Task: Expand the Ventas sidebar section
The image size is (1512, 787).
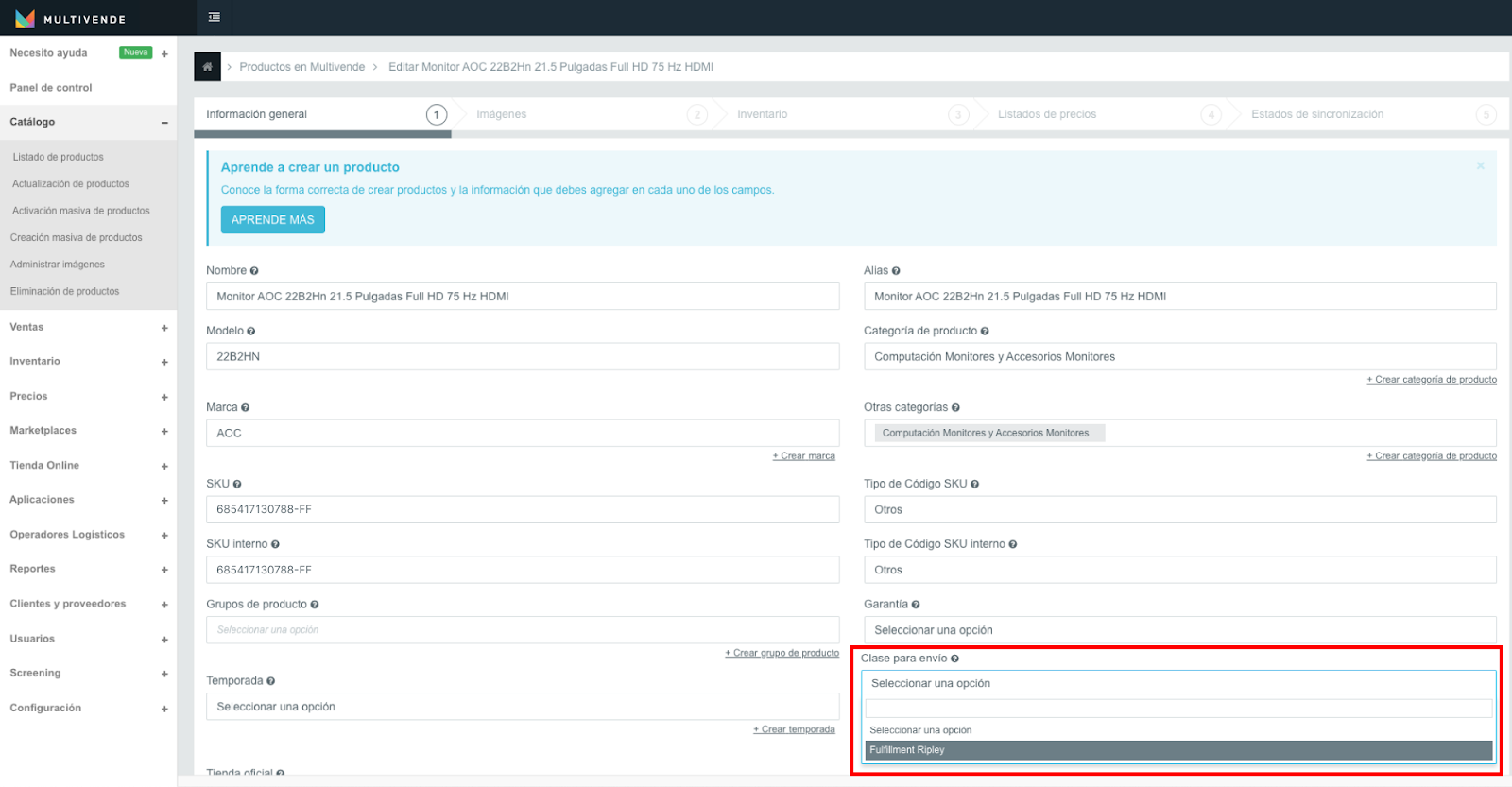Action: coord(164,328)
